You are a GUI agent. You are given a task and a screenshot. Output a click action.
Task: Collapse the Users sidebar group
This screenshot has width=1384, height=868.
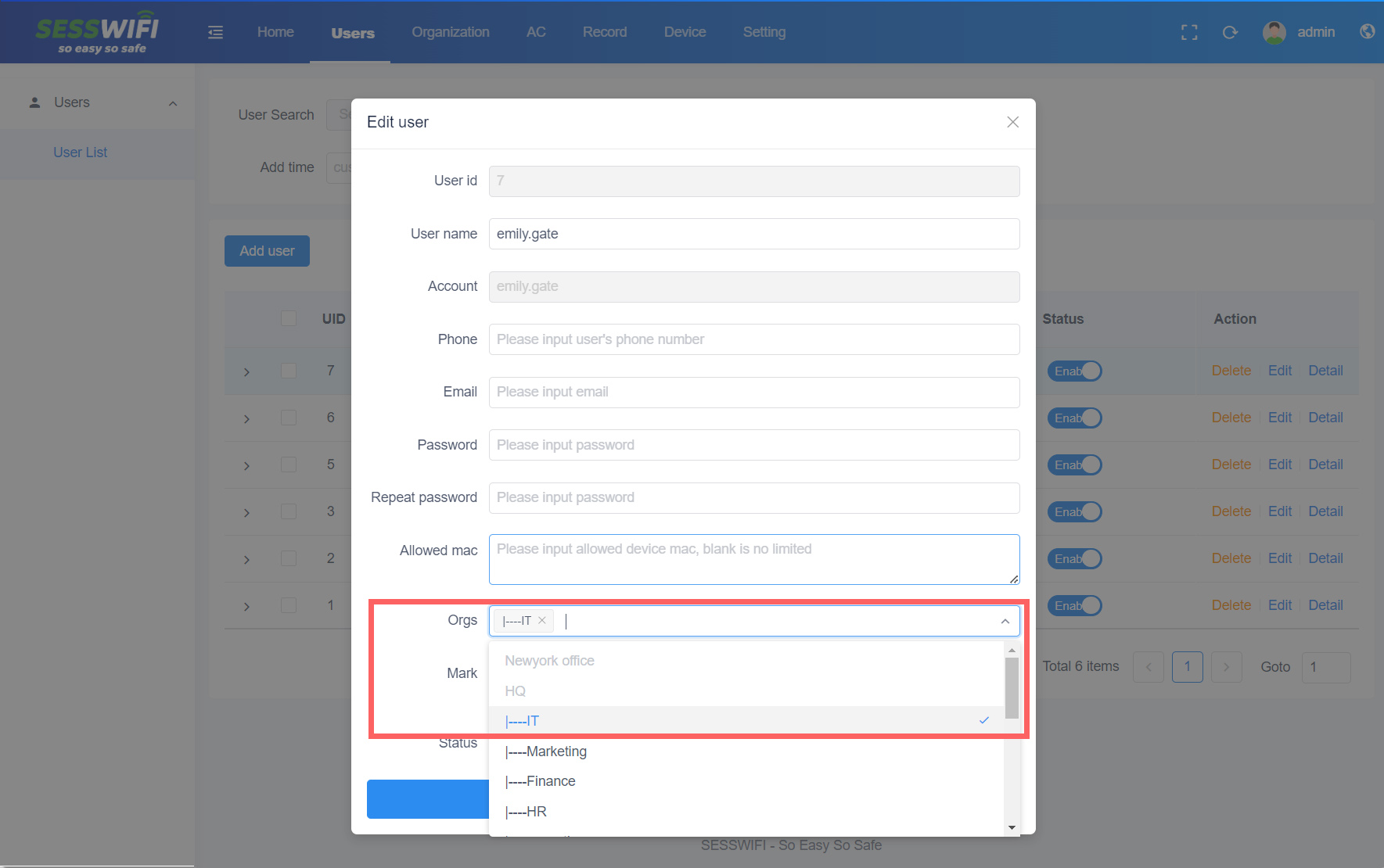tap(173, 103)
